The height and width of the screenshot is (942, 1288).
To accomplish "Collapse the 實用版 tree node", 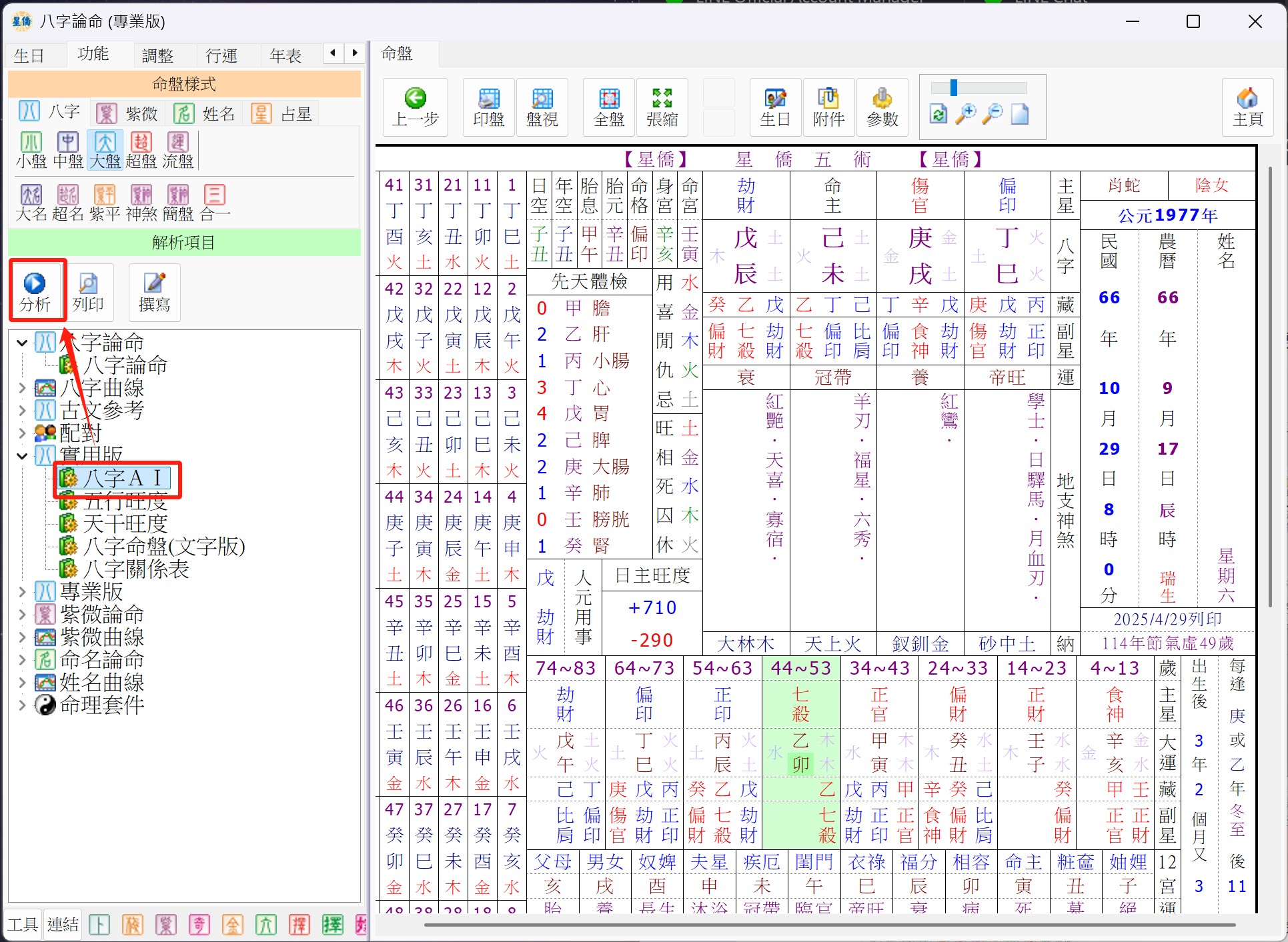I will click(x=22, y=456).
